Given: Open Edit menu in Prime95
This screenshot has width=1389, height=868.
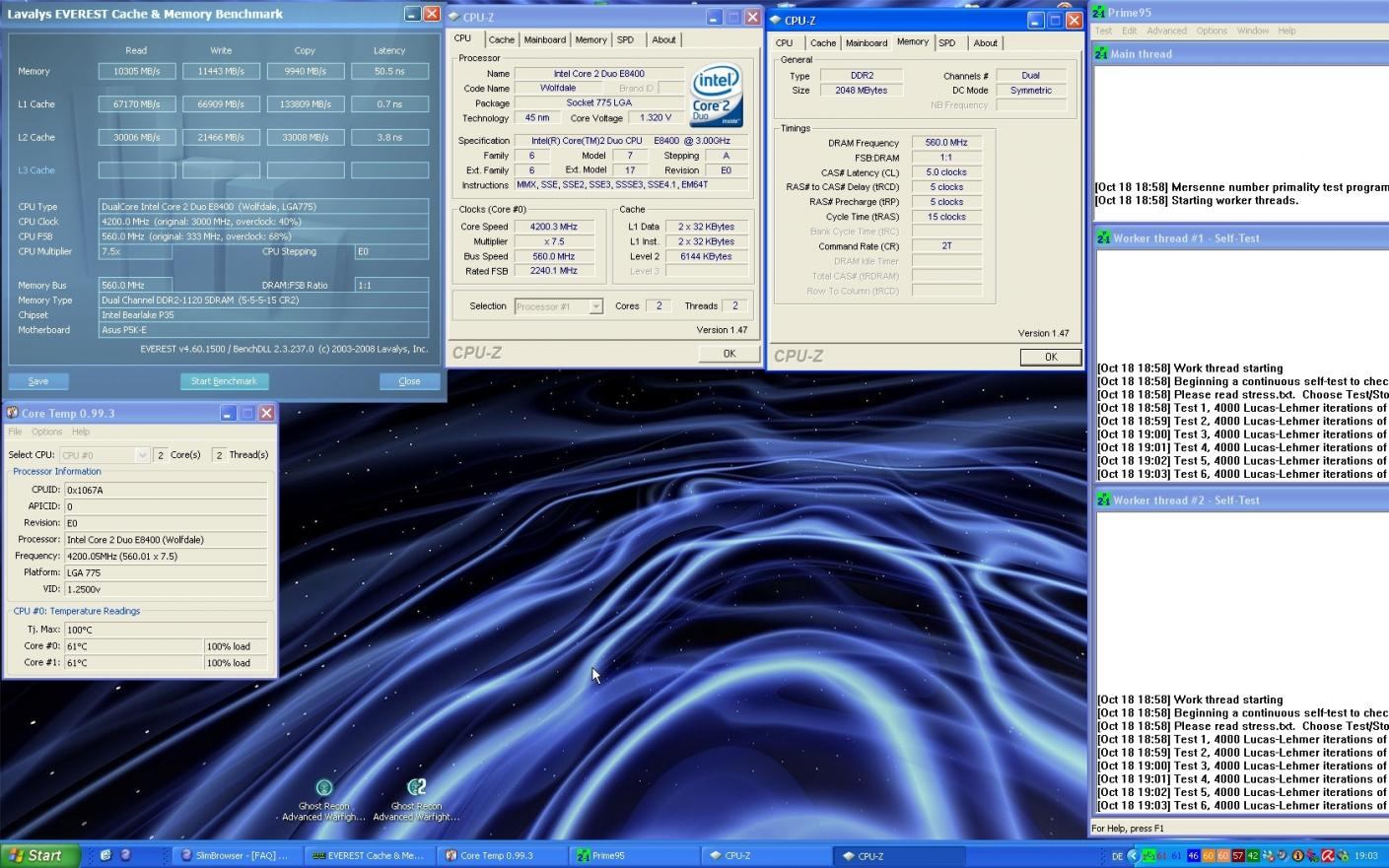Looking at the screenshot, I should pos(1130,31).
